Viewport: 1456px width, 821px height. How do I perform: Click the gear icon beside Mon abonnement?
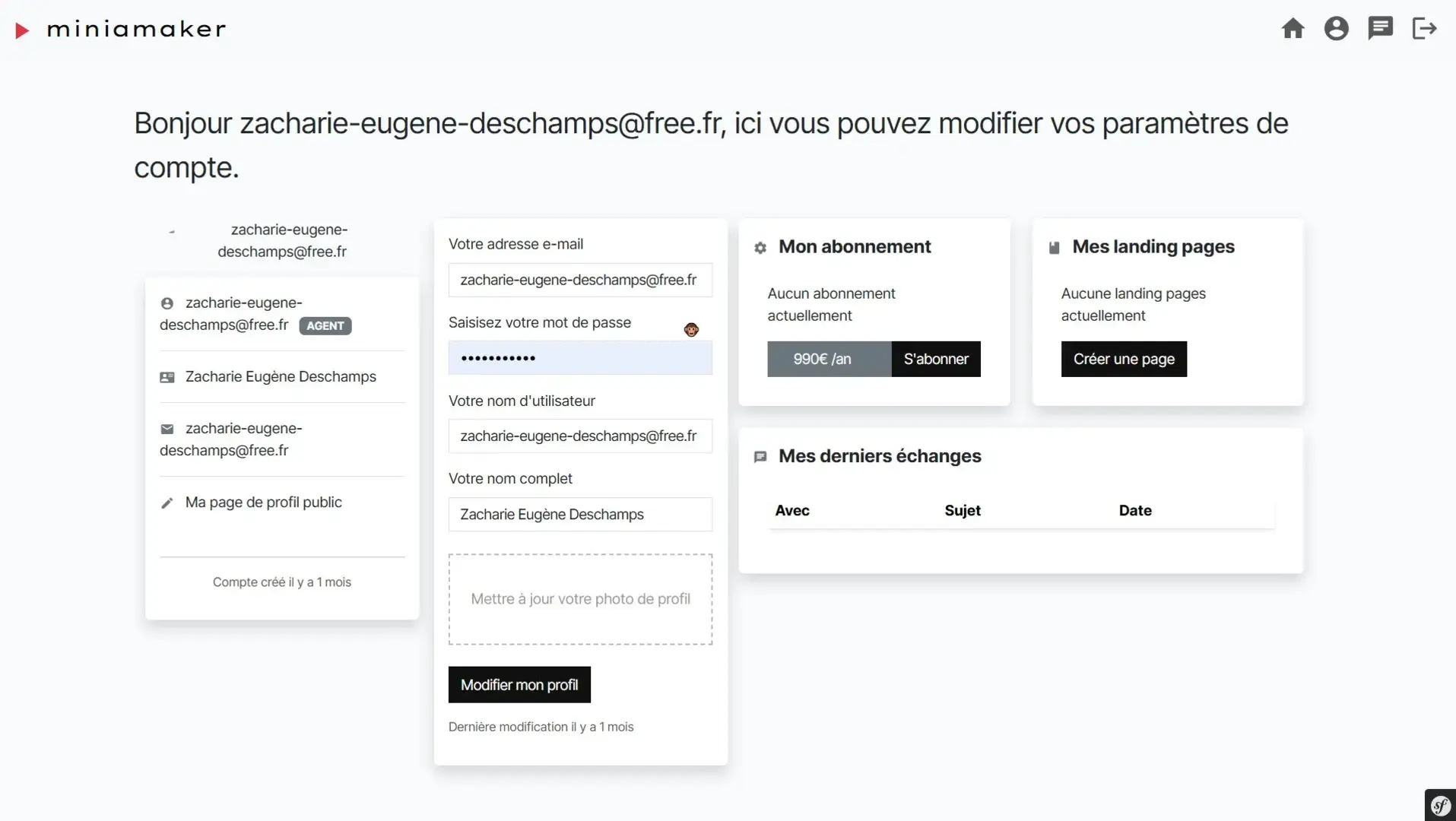pyautogui.click(x=760, y=248)
